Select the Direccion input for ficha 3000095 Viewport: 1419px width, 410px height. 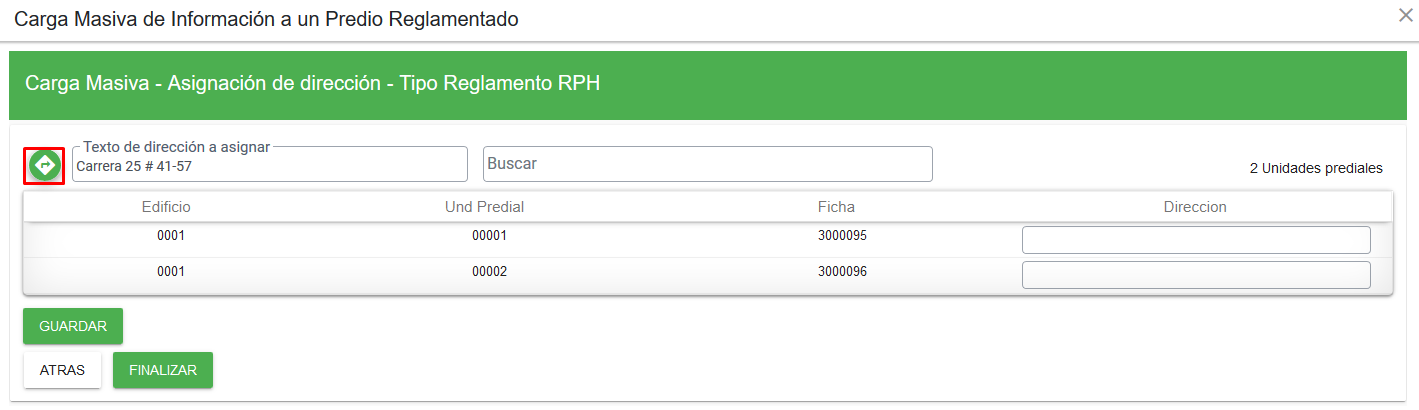point(1196,240)
